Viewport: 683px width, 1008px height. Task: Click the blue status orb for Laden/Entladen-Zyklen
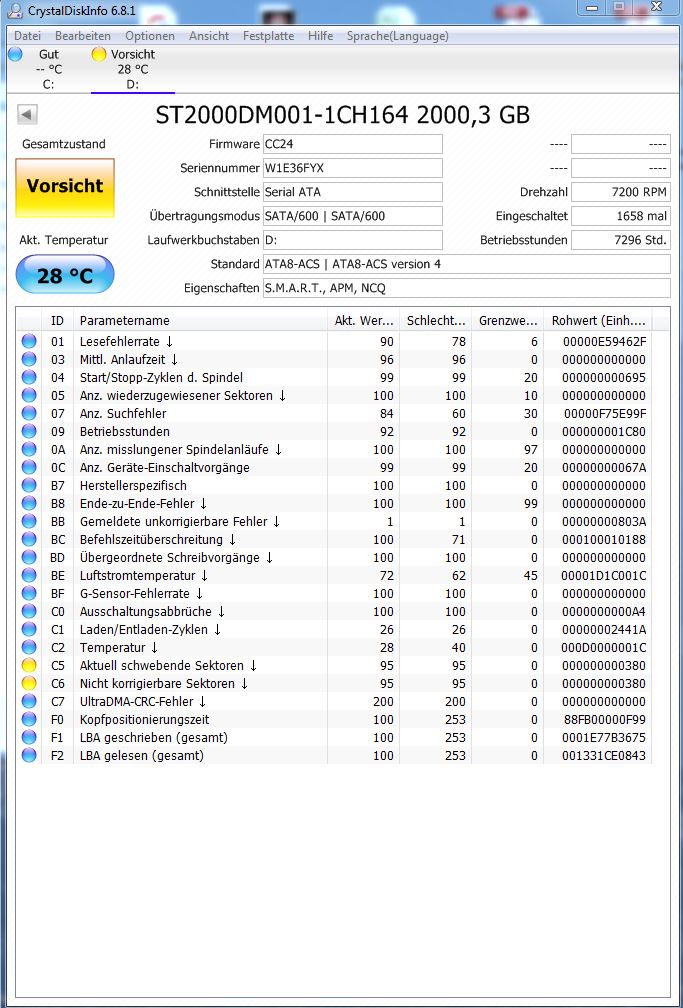pos(29,629)
